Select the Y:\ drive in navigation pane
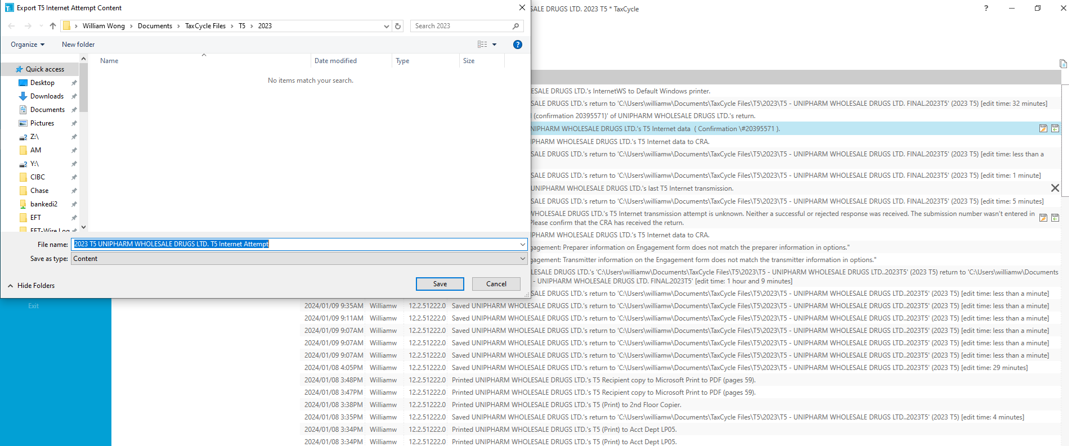The image size is (1069, 446). [34, 164]
